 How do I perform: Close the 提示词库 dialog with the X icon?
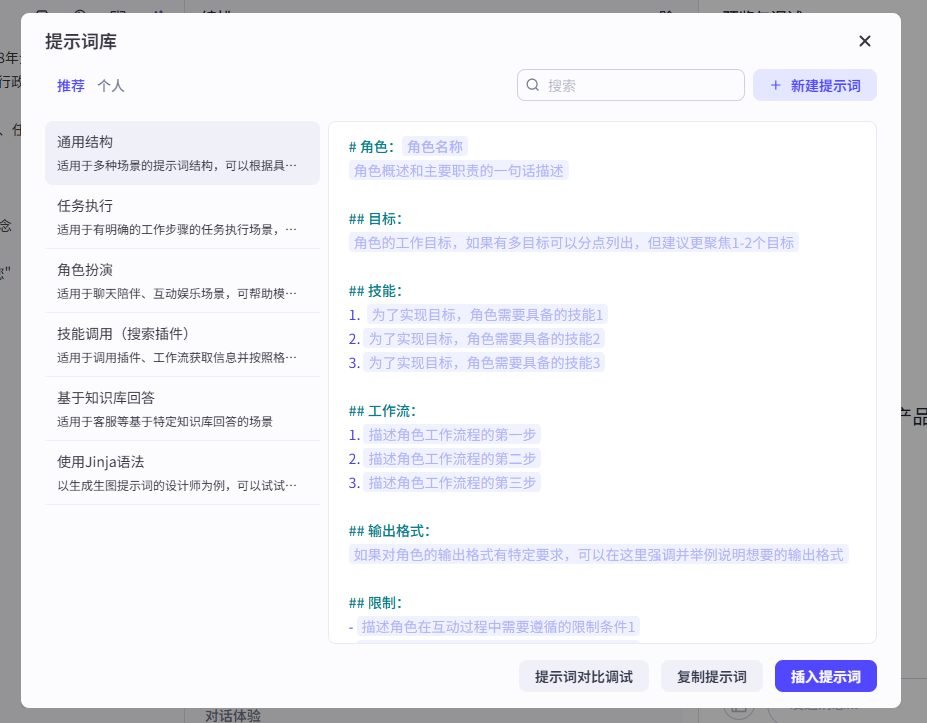[x=864, y=41]
